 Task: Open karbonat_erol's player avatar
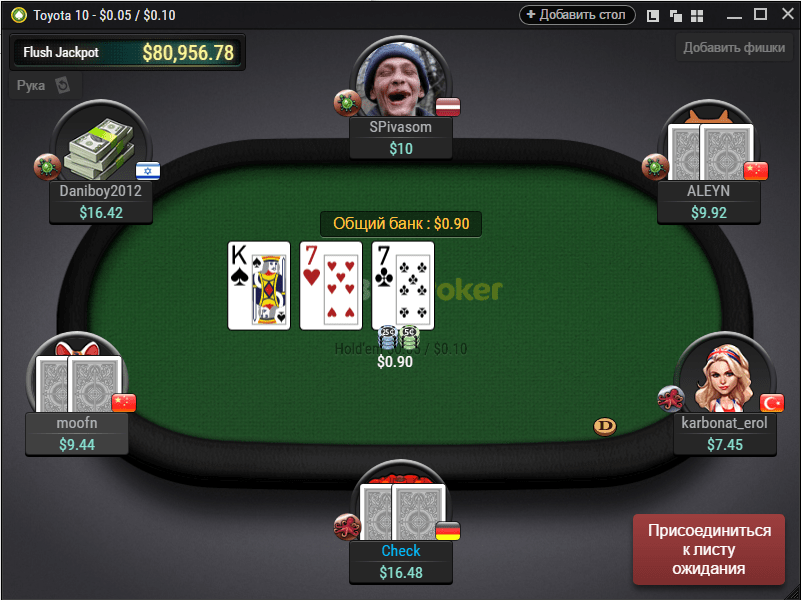724,376
